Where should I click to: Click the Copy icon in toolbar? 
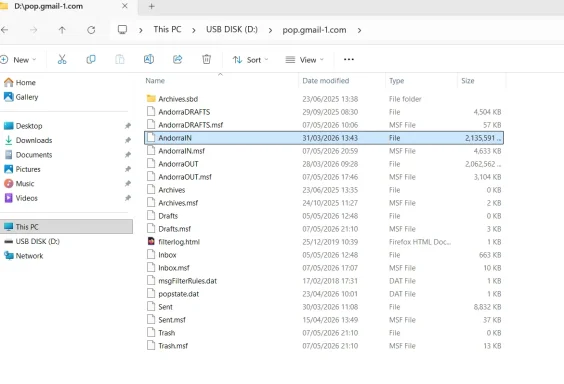click(91, 59)
